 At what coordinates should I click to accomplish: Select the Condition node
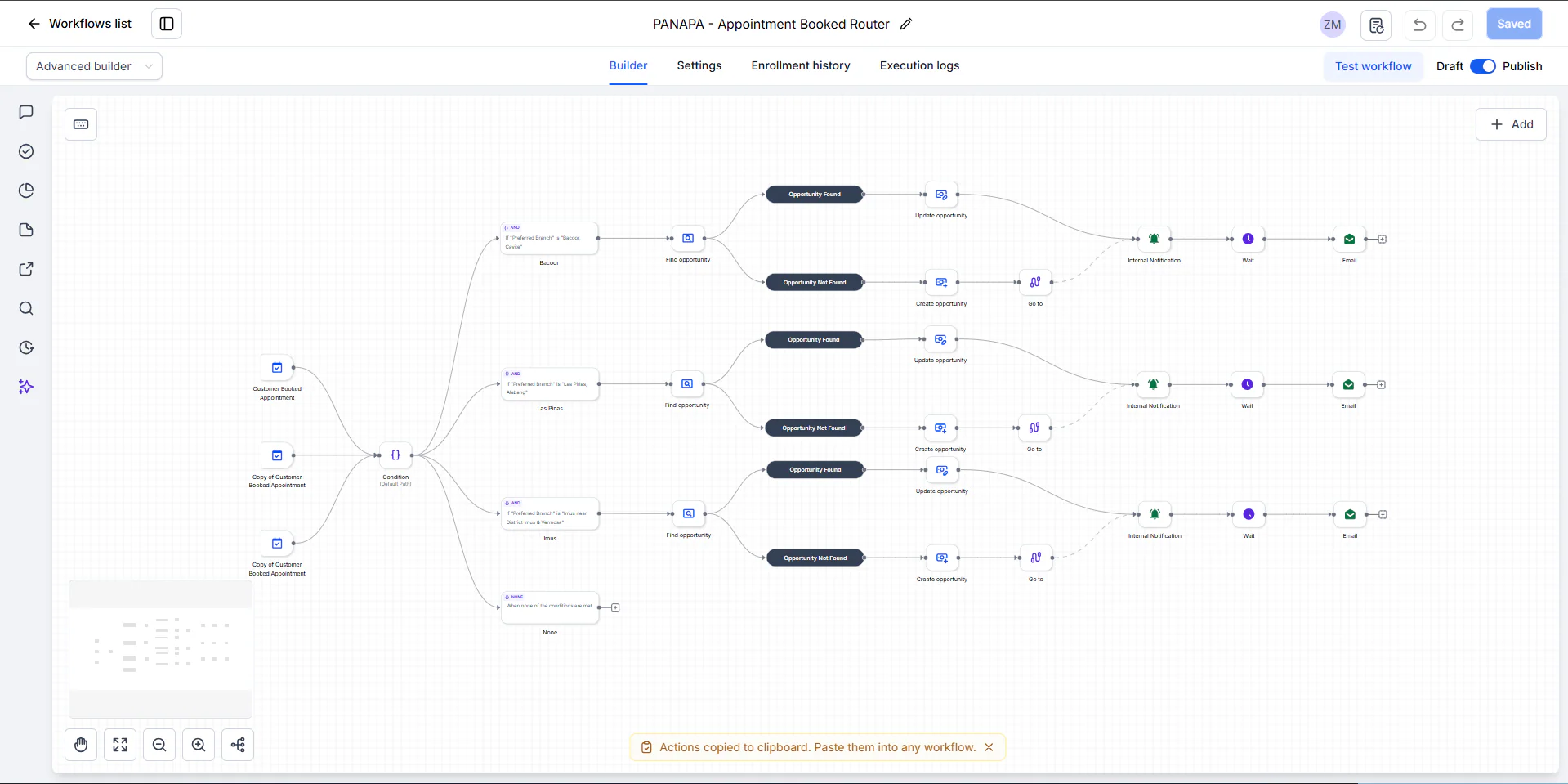(x=395, y=455)
